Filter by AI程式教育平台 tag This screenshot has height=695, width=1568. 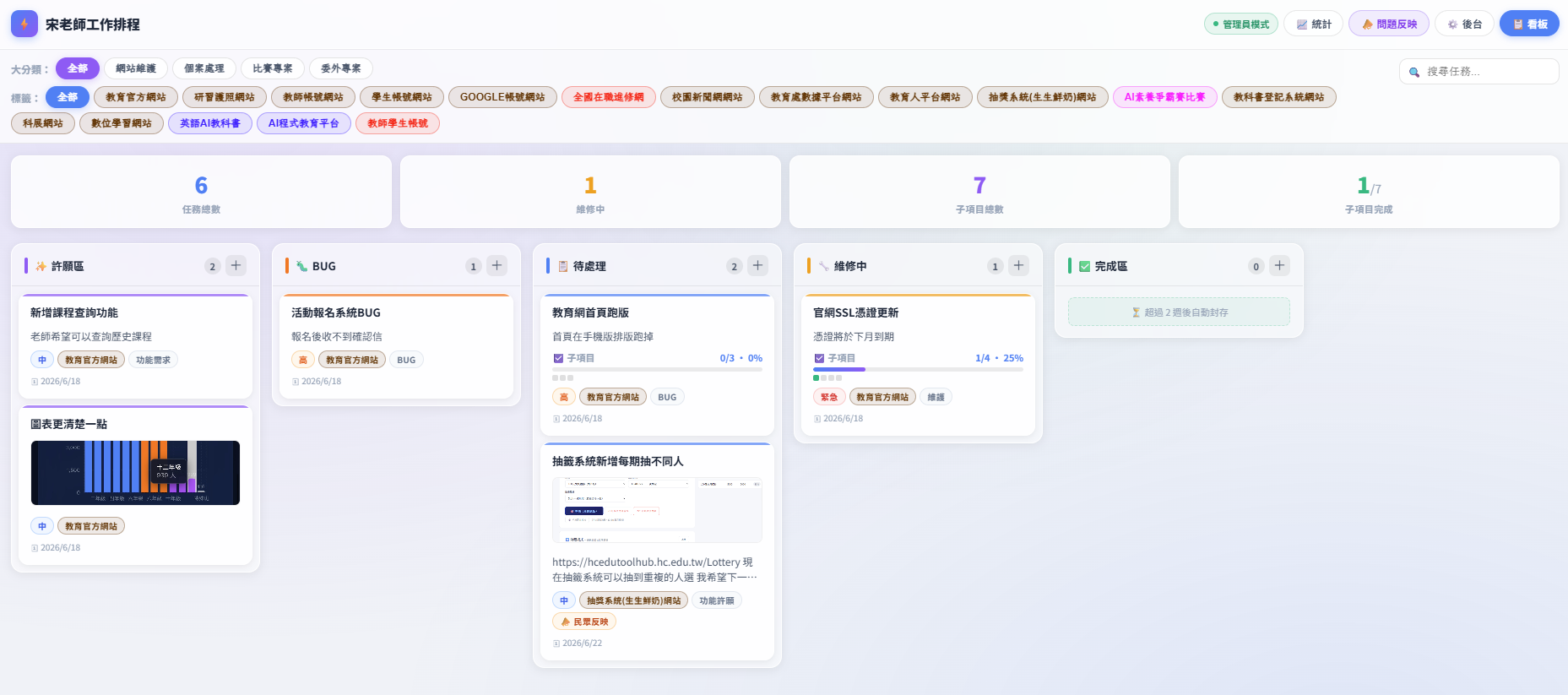304,123
